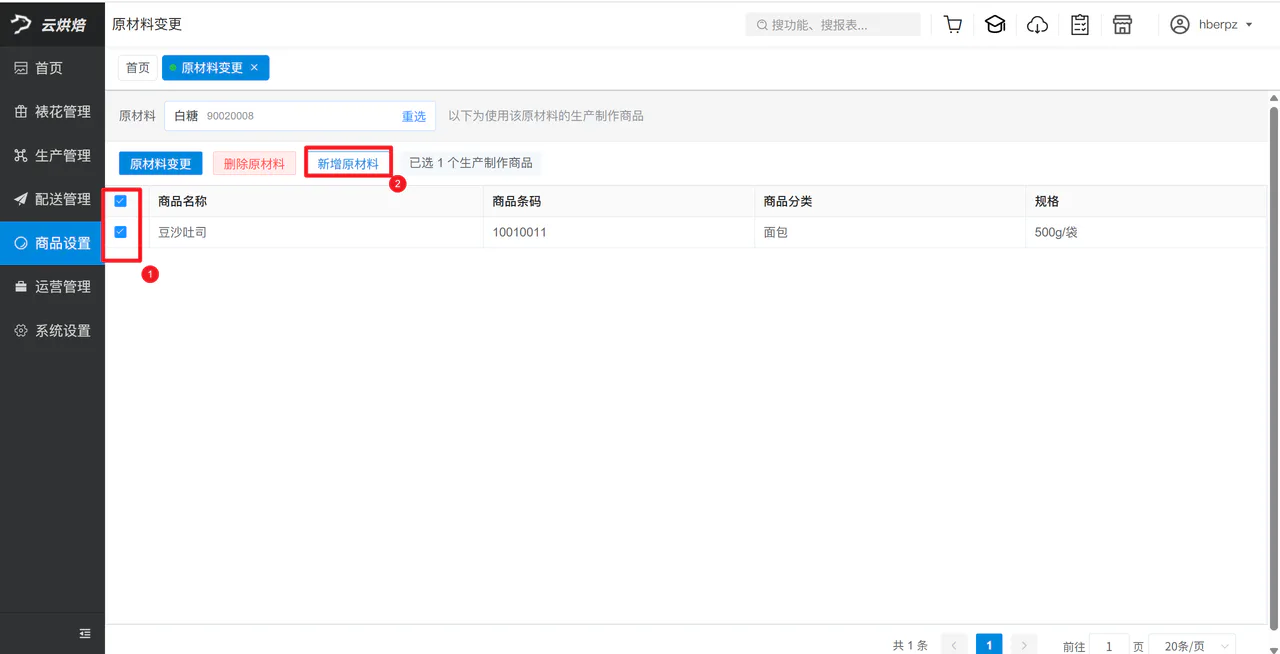Click the vertical scrollbar up arrow
1280x654 pixels.
(x=1273, y=99)
